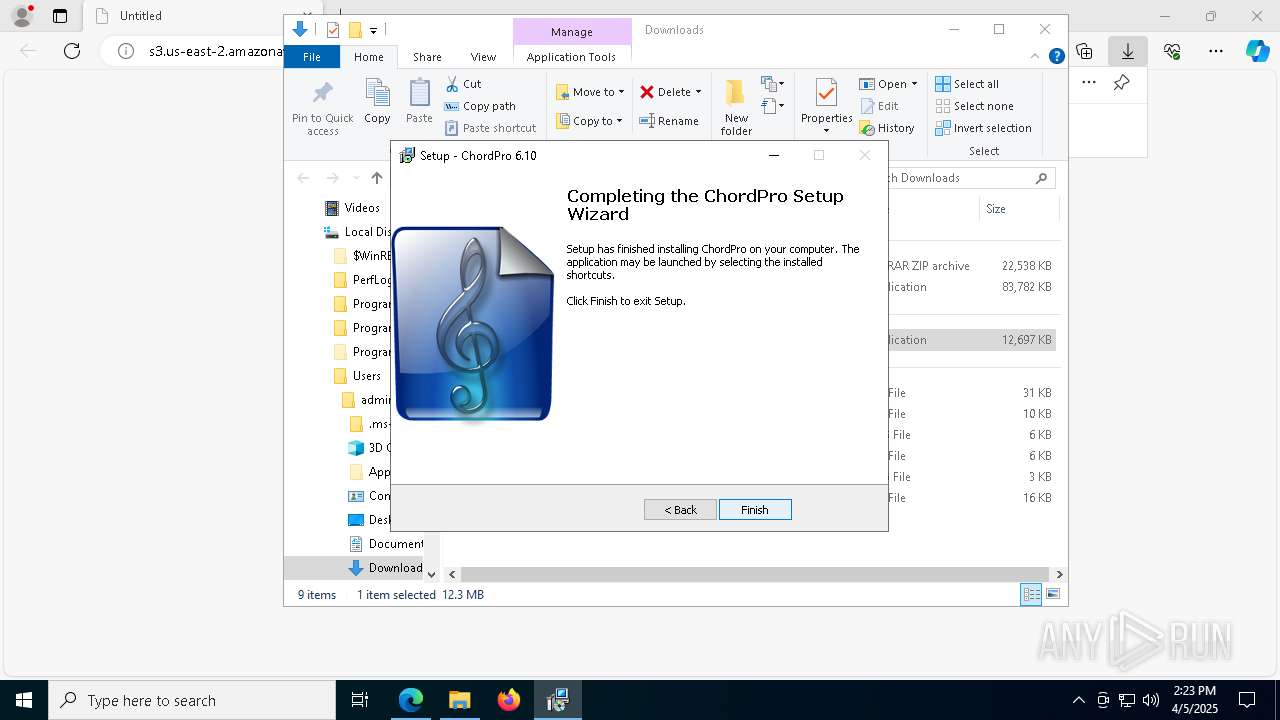Click the Manage contextual tab
The image size is (1280, 720).
(x=572, y=32)
